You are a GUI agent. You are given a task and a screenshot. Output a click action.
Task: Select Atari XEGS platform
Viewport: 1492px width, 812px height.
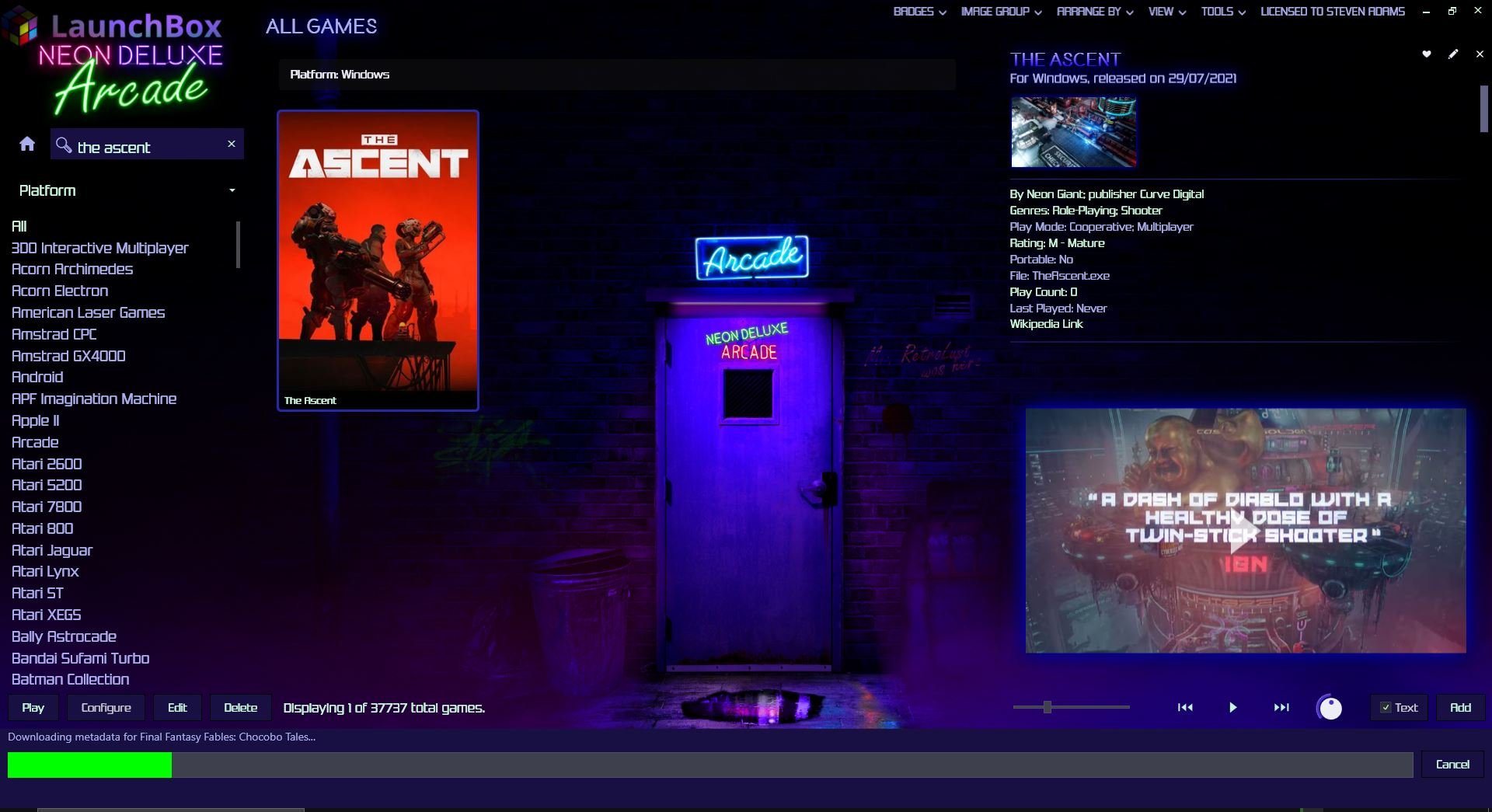pyautogui.click(x=47, y=615)
